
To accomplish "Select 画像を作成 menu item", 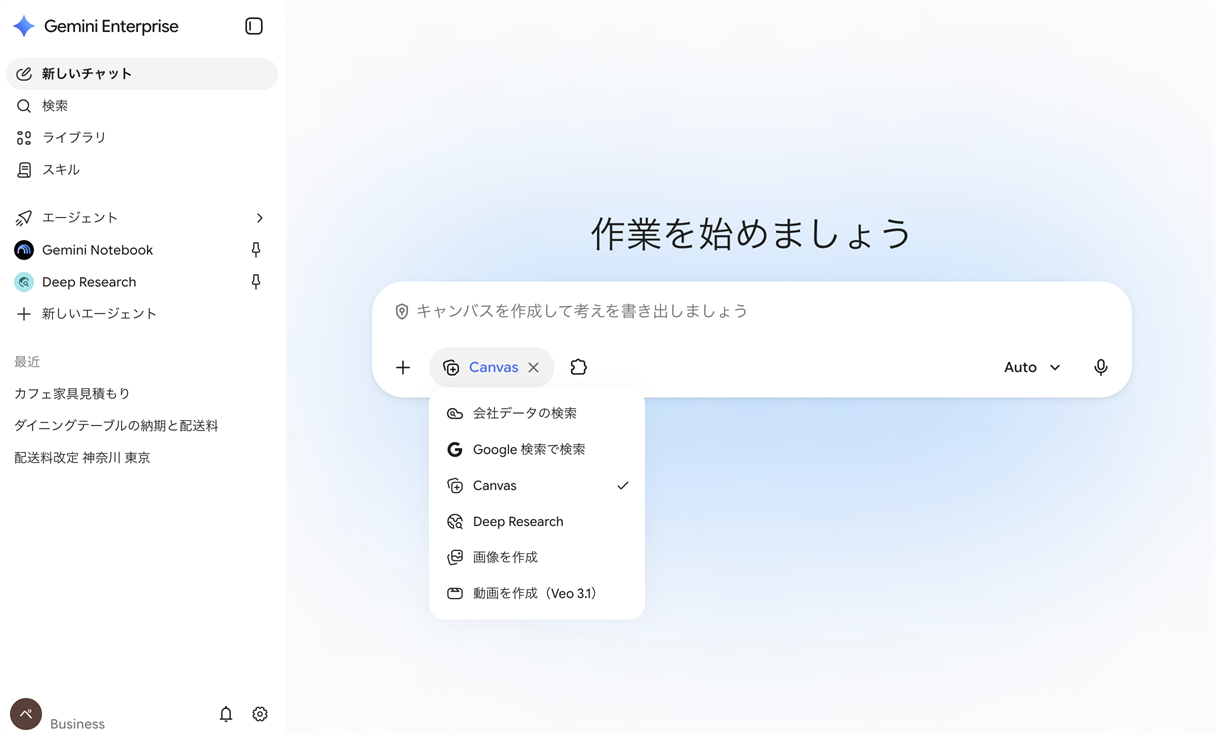I will [537, 558].
